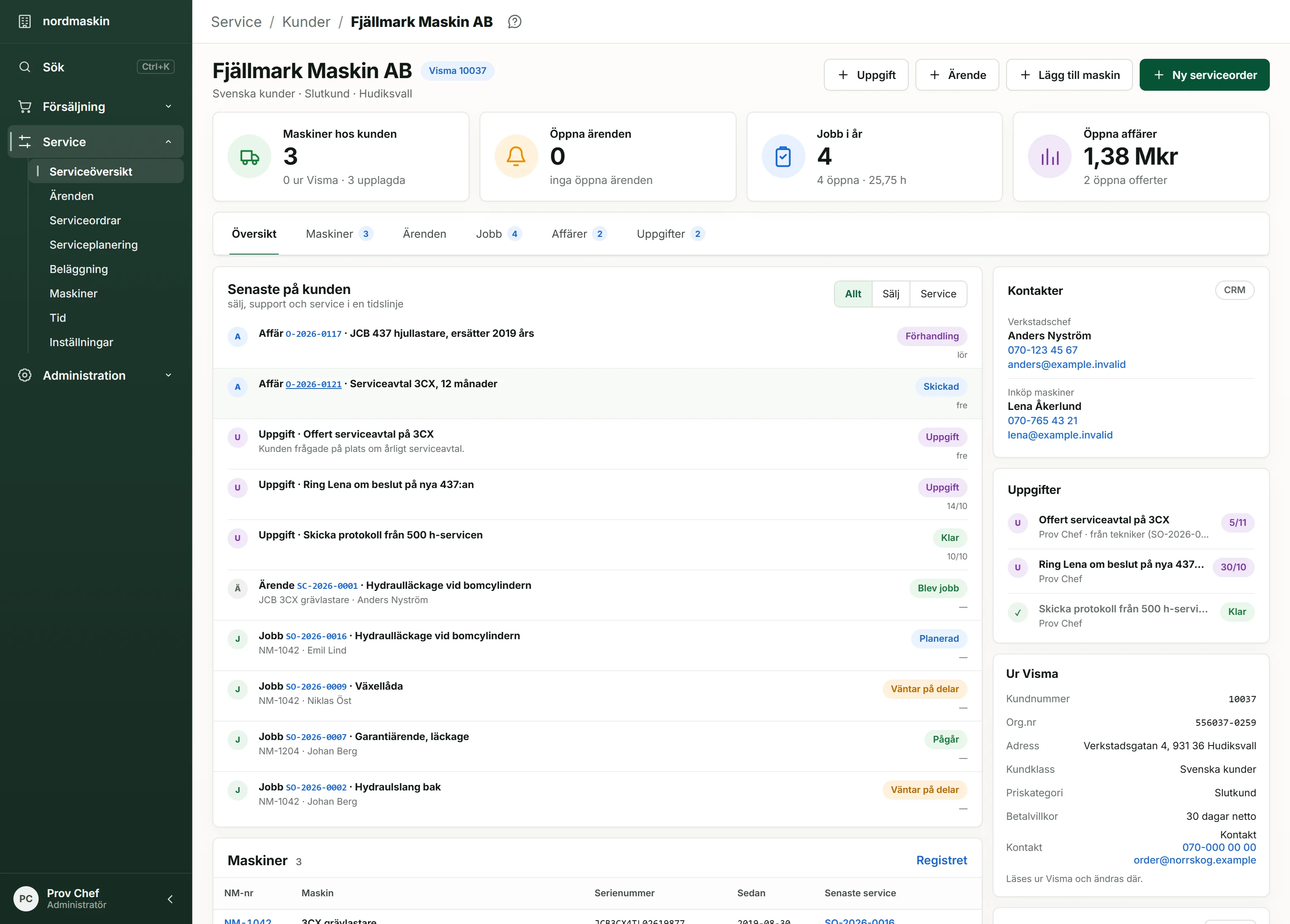This screenshot has height=924, width=1290.
Task: Click the Sök search field
Action: [96, 67]
